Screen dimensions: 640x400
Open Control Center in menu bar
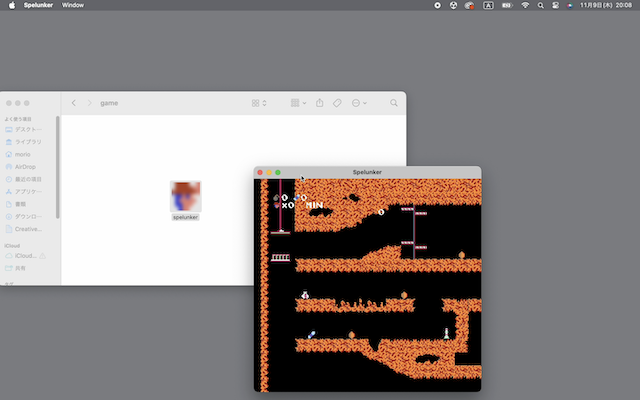click(555, 5)
